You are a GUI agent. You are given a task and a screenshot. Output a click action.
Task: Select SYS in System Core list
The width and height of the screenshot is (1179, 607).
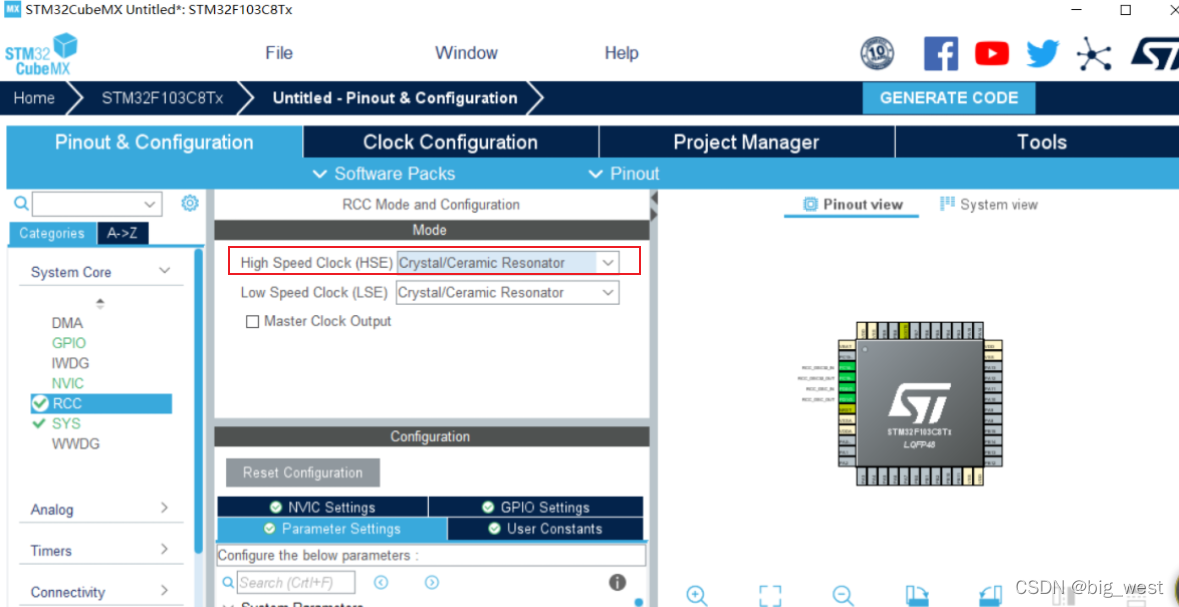(66, 424)
